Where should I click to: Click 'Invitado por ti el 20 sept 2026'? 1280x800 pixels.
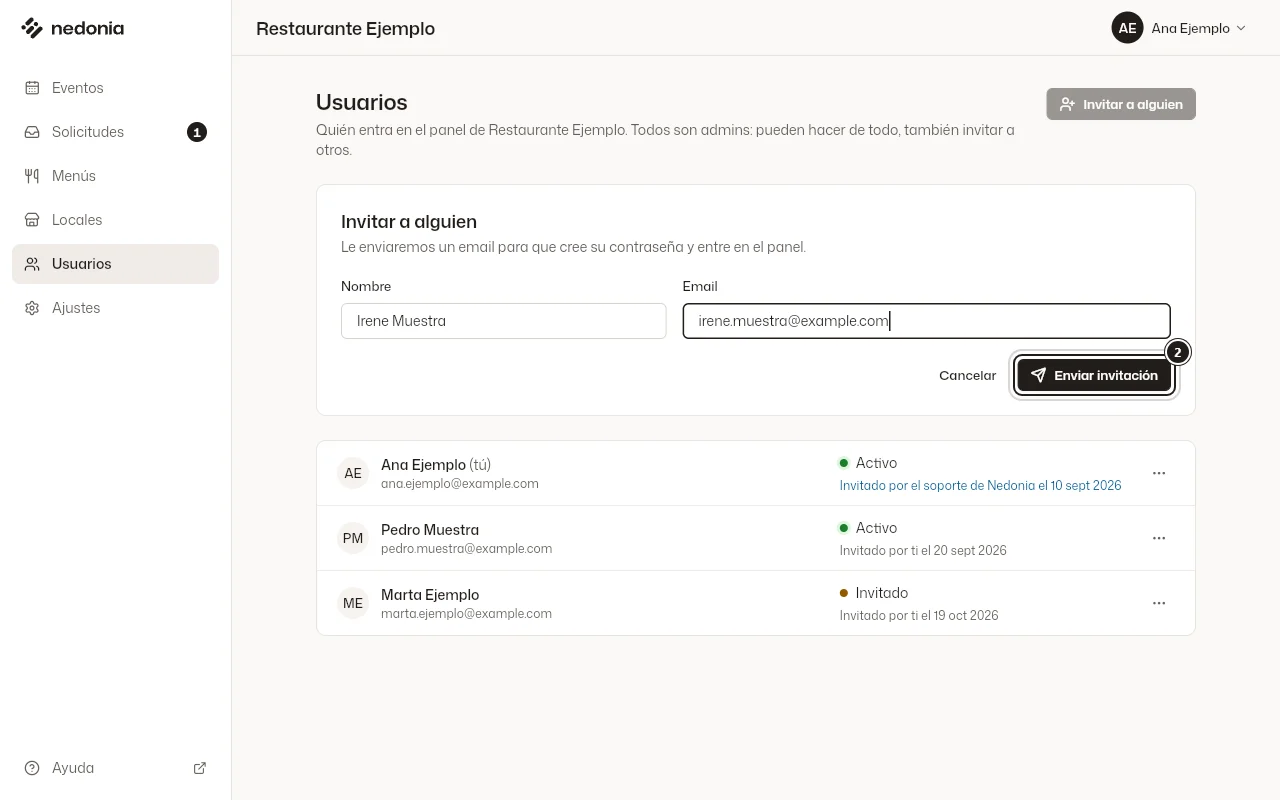tap(923, 550)
